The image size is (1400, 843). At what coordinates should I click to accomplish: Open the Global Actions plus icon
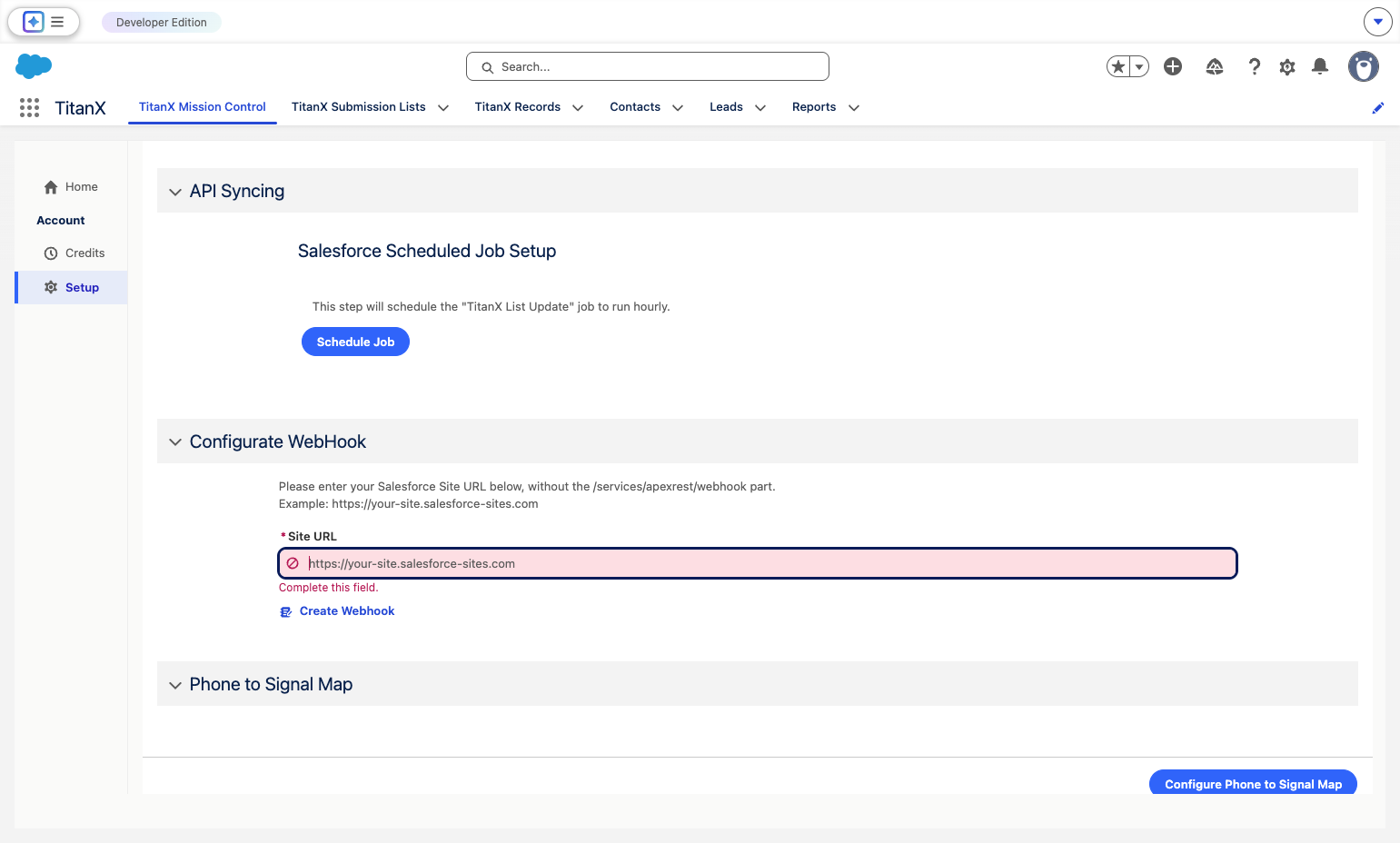1173,66
